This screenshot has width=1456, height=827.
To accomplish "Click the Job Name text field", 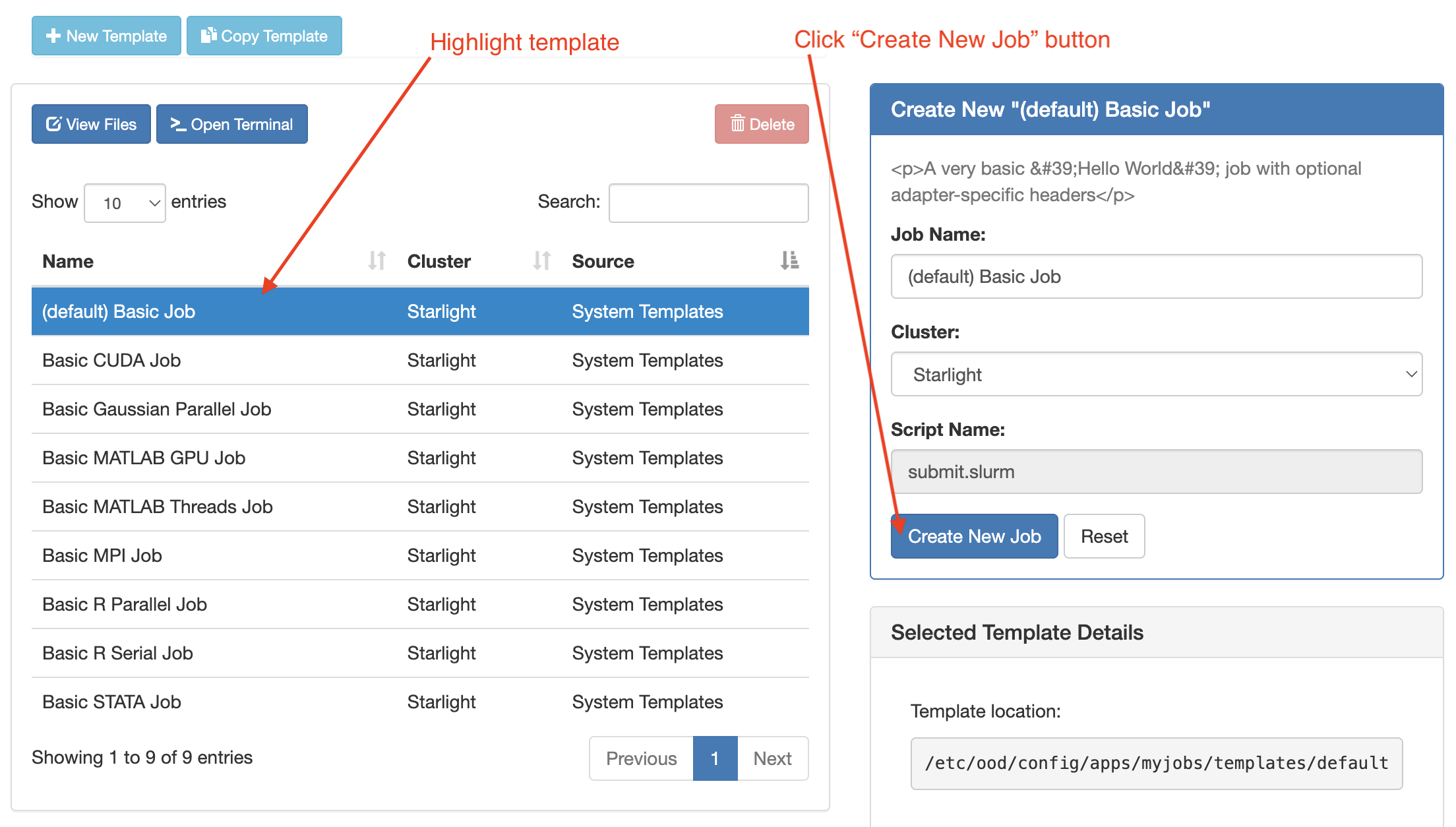I will pos(1156,277).
